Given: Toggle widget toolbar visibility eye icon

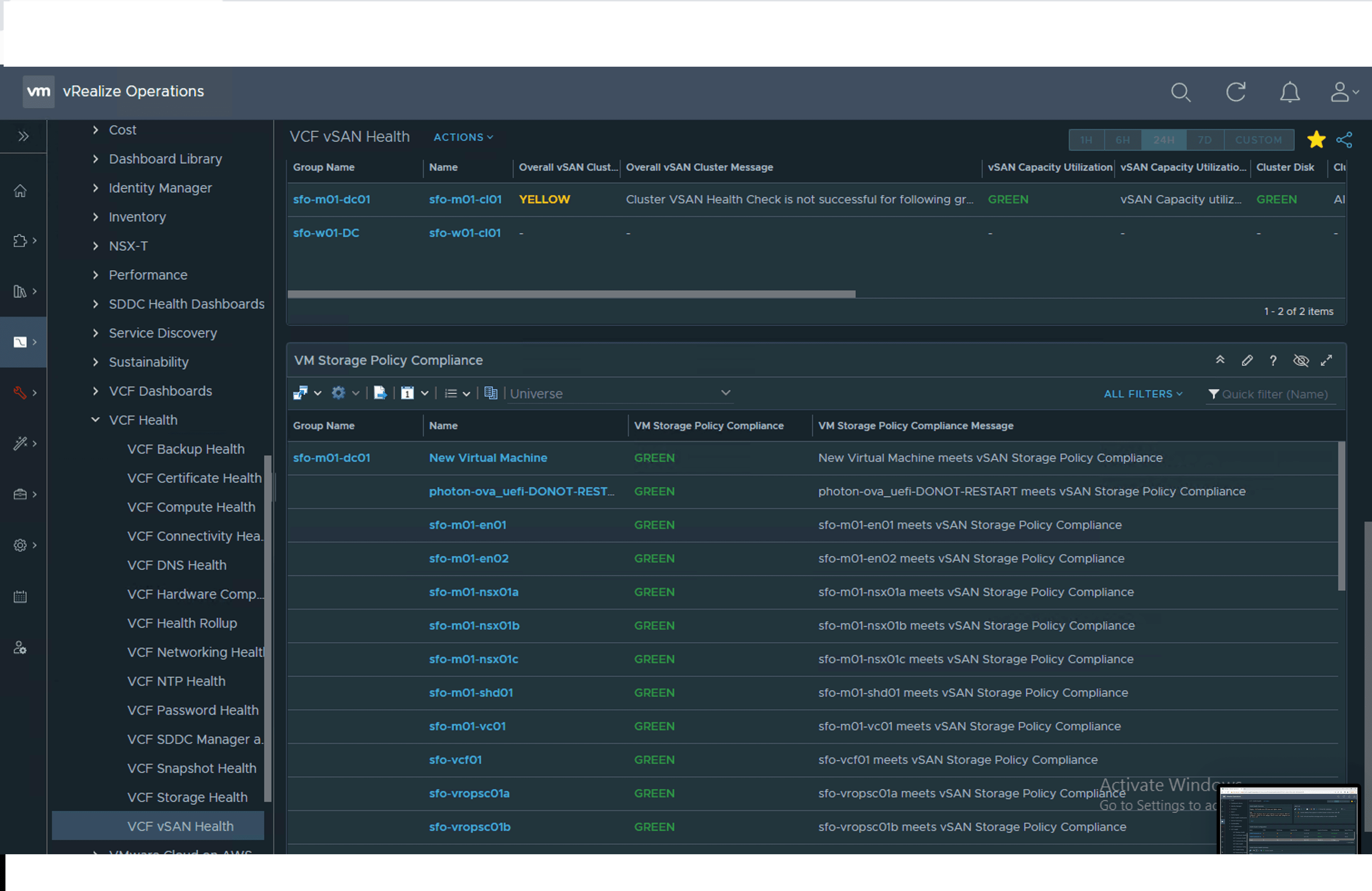Looking at the screenshot, I should (1300, 361).
